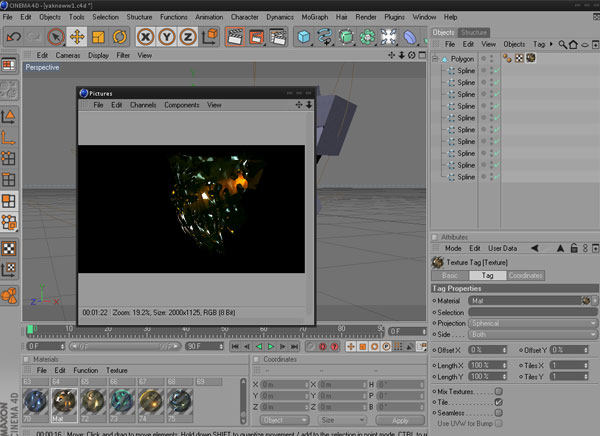Screen dimensions: 600x436
Task: Open the MoGraph menu
Action: pos(315,17)
